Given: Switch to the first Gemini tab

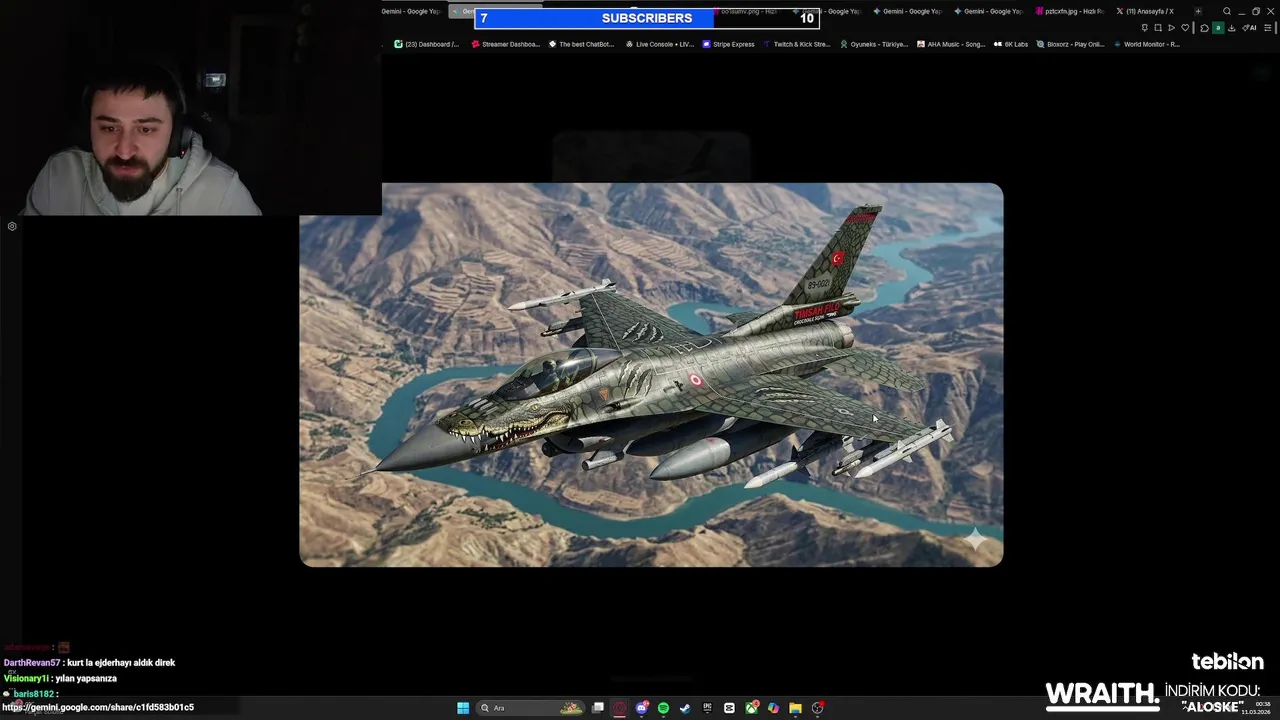Looking at the screenshot, I should (x=411, y=11).
